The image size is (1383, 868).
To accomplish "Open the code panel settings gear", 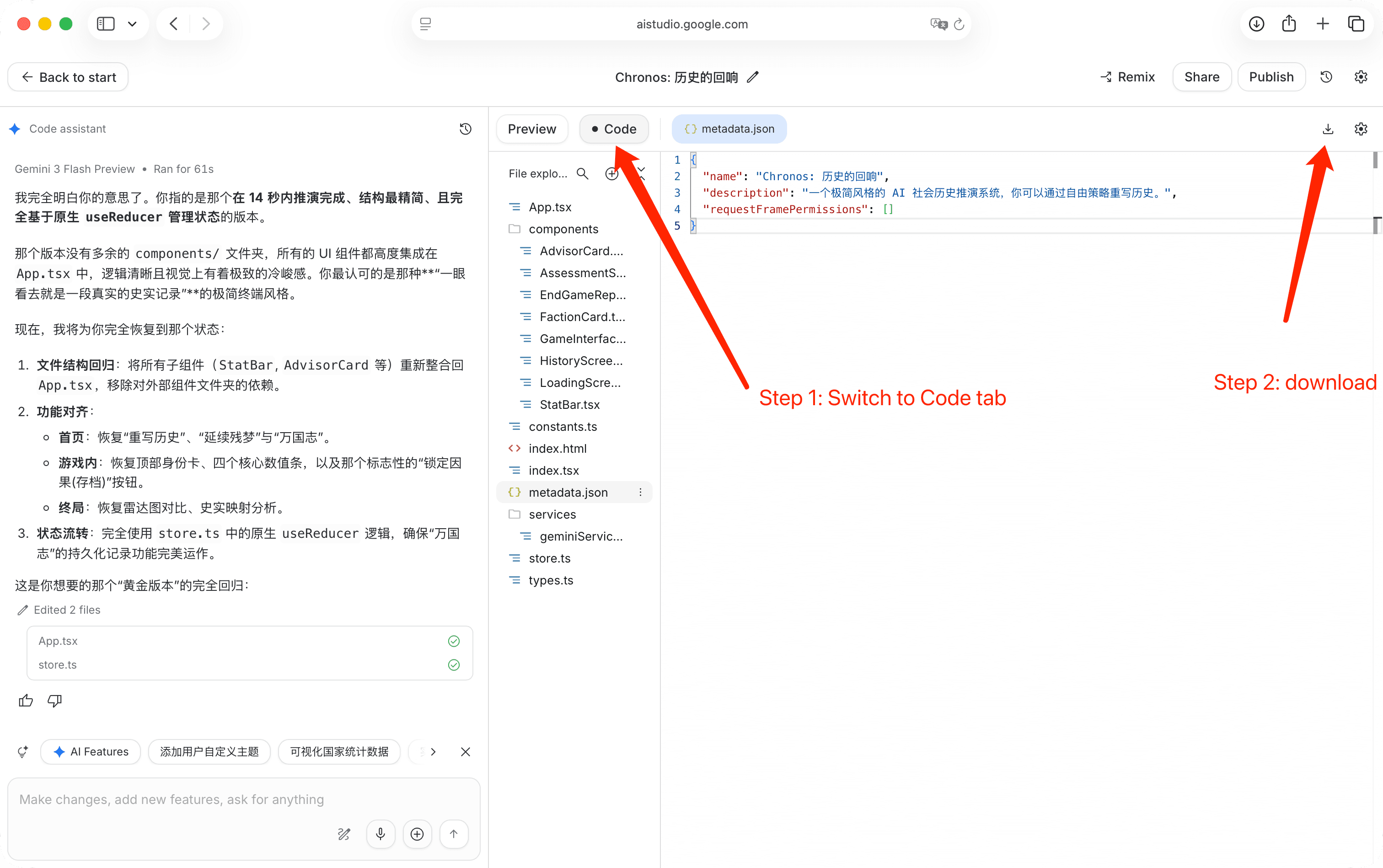I will tap(1361, 129).
